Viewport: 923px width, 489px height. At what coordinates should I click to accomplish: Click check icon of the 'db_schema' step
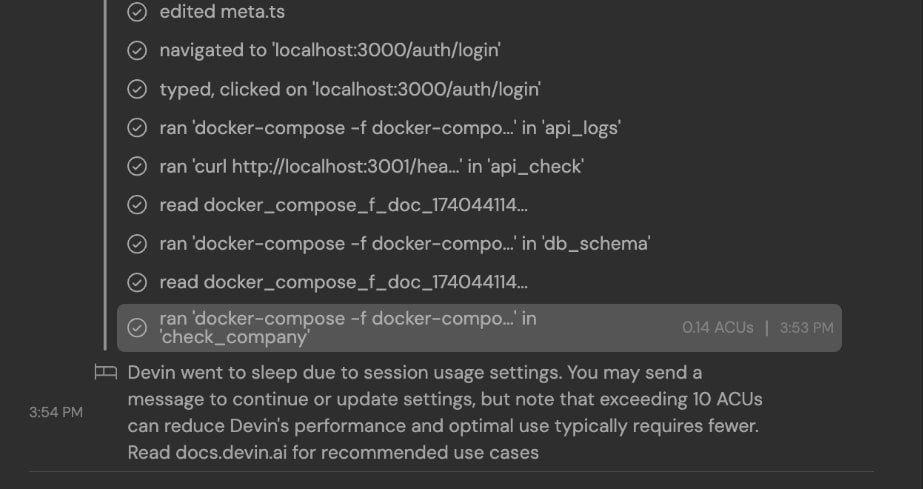[138, 244]
